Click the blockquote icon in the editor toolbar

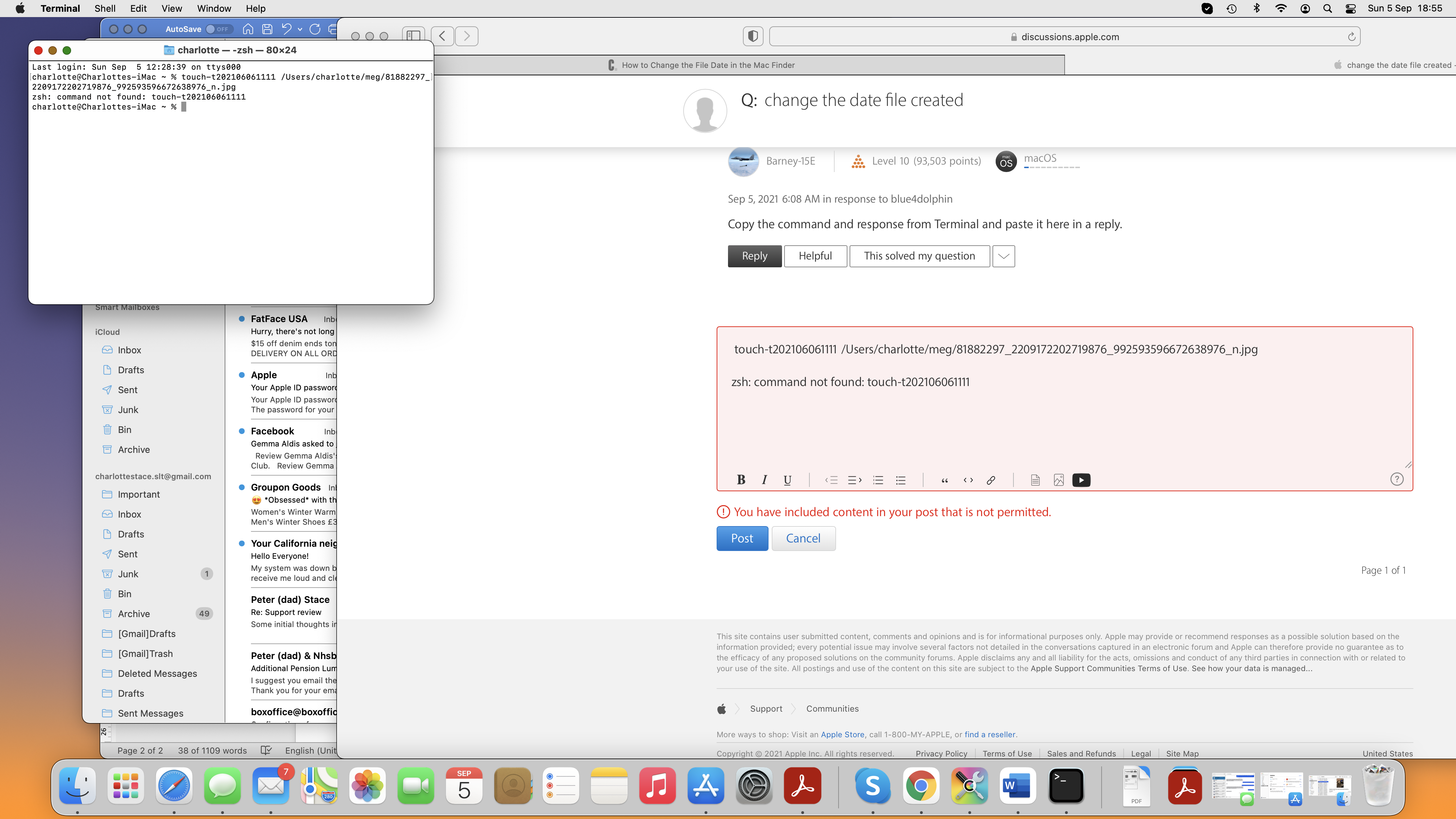pos(944,480)
